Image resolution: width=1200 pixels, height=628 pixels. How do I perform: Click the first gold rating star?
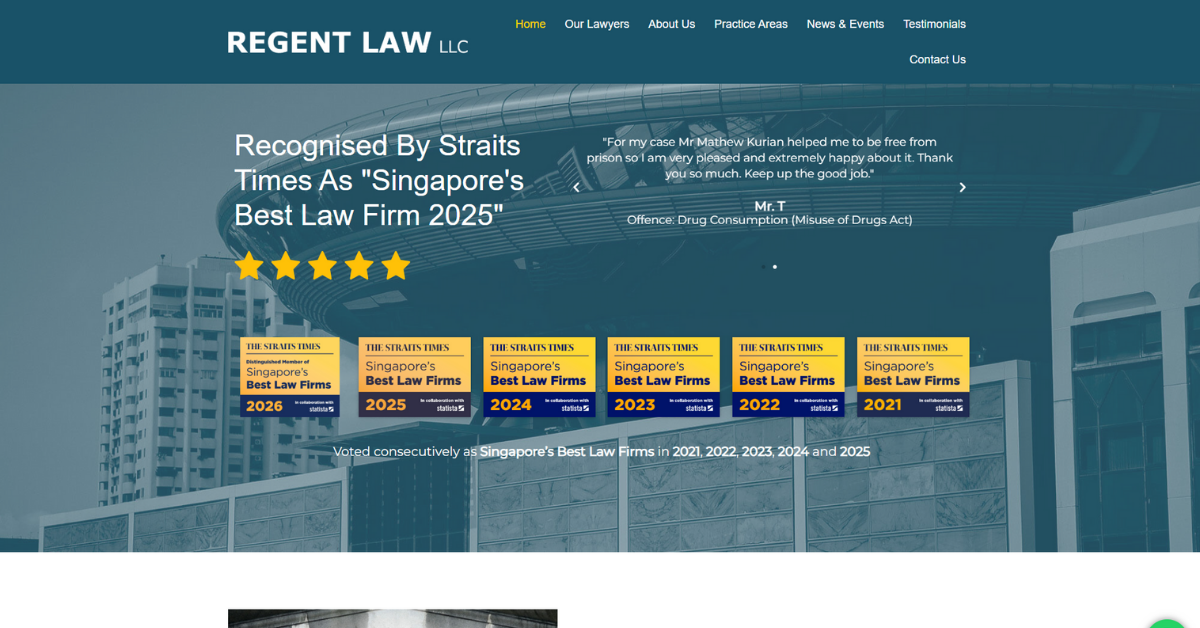249,265
